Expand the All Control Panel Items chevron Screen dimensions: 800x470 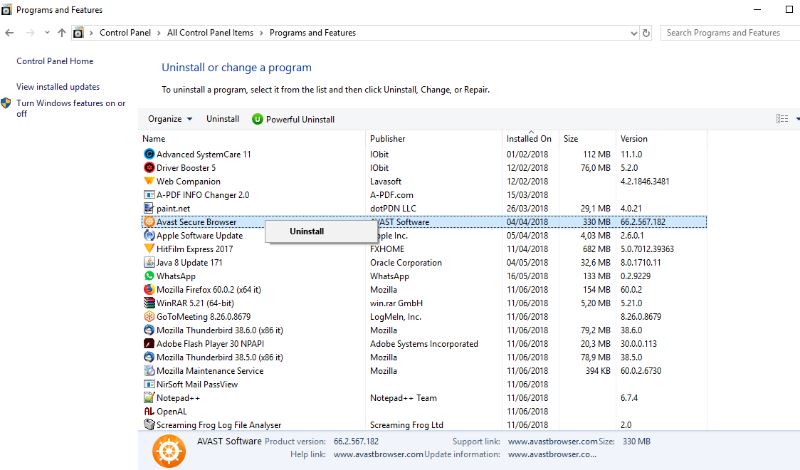[261, 33]
